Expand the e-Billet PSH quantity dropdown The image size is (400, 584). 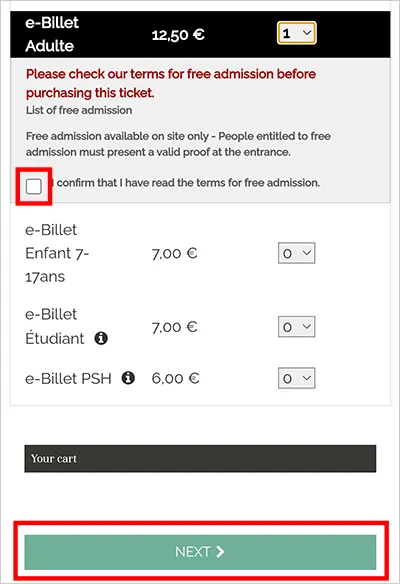tap(296, 378)
